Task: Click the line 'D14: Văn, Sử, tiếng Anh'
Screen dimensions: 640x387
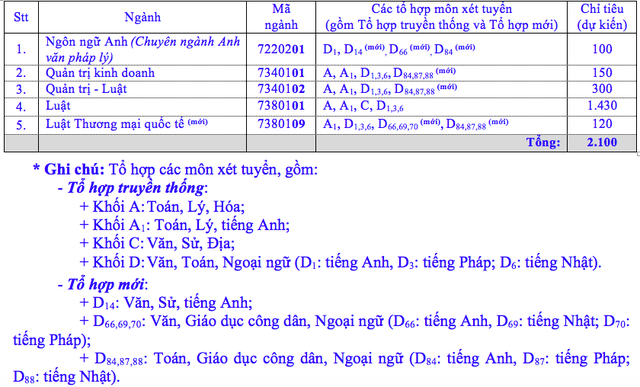Action: [166, 303]
